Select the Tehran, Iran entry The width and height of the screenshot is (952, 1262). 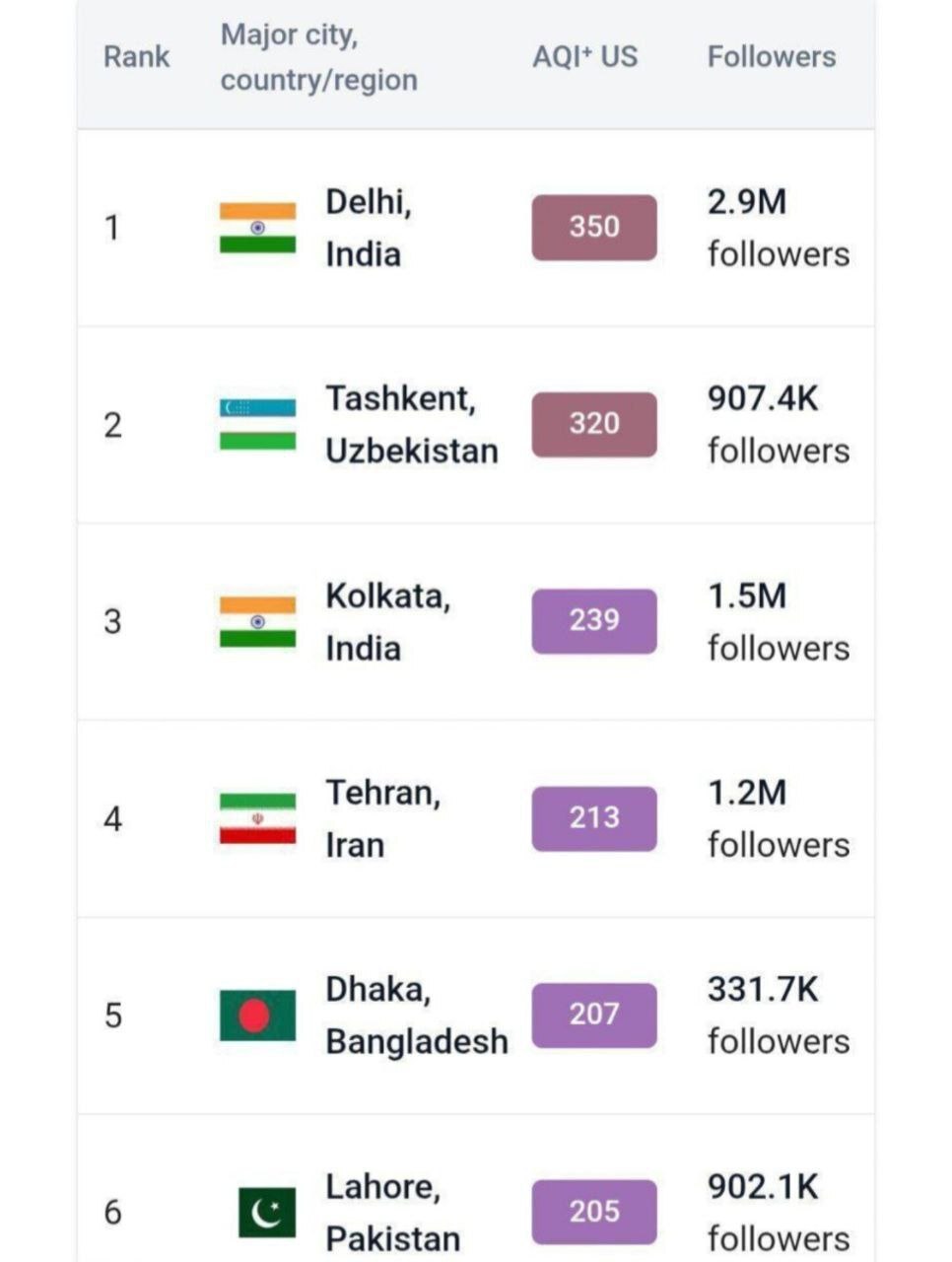click(x=382, y=818)
